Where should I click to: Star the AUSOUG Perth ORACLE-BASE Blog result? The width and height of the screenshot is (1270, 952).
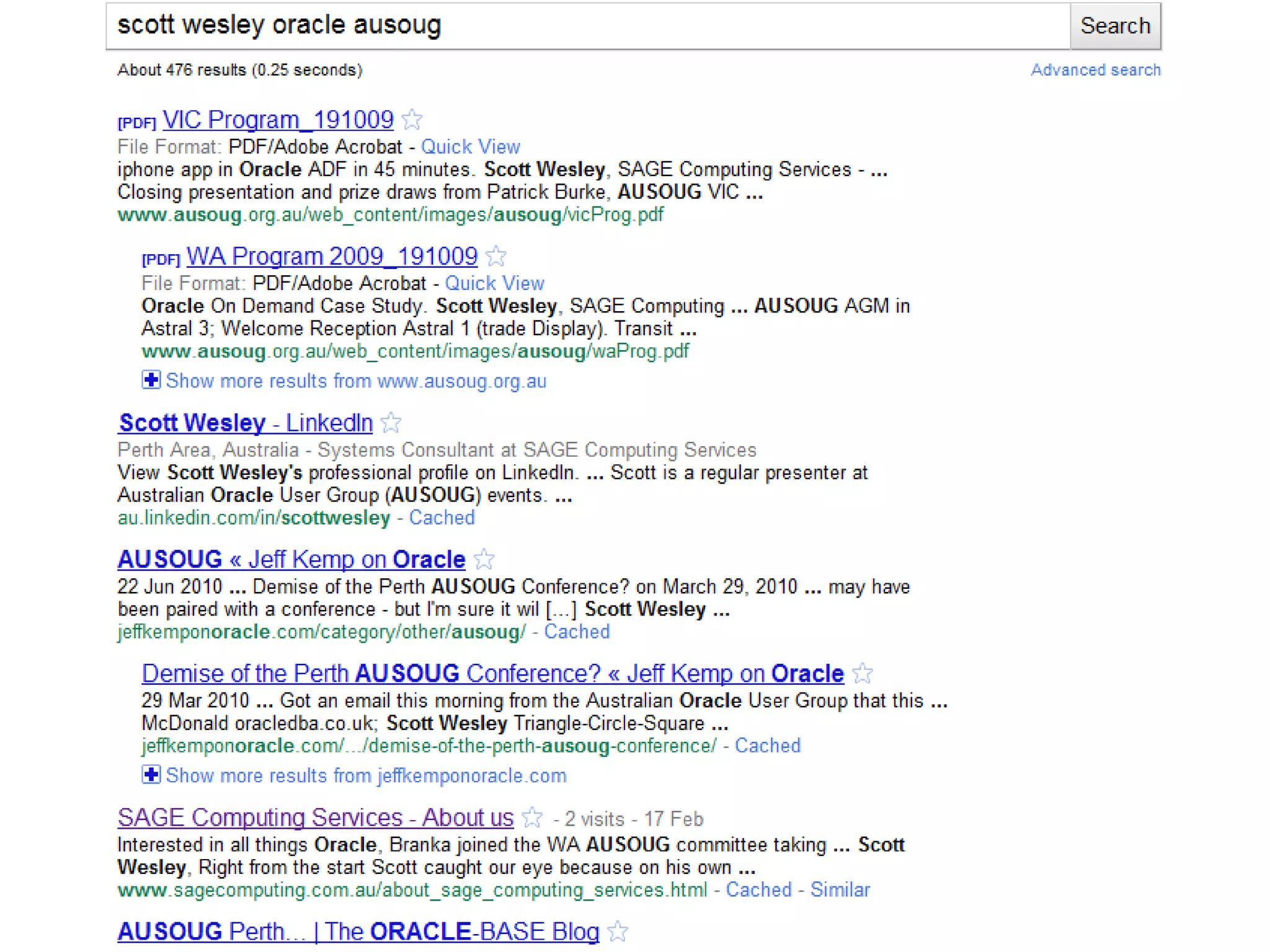[x=618, y=932]
